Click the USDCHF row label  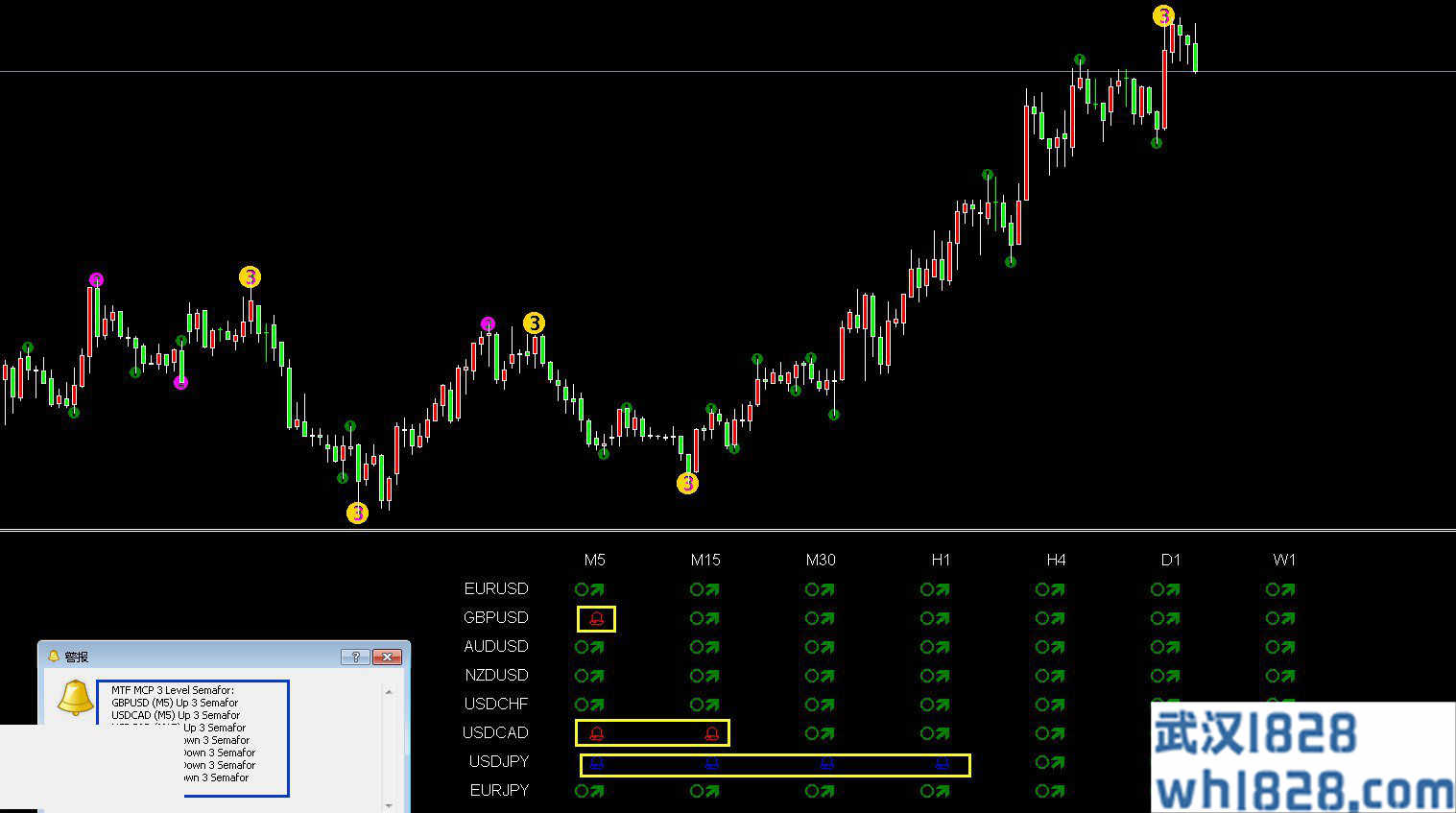tap(496, 704)
